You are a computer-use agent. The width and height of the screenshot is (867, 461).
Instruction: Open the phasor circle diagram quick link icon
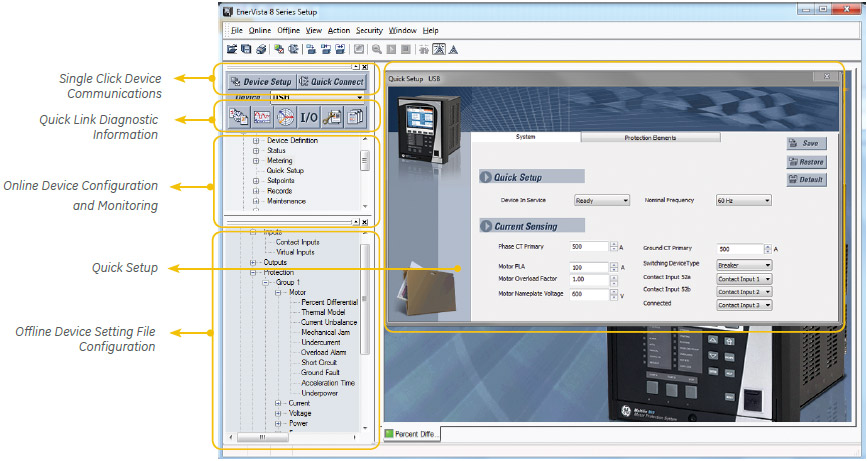pyautogui.click(x=285, y=117)
